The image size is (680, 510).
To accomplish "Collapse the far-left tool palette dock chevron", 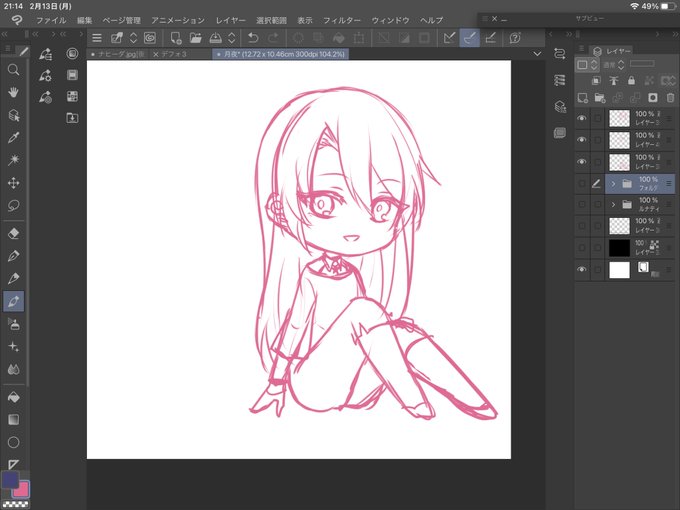I will [4, 34].
